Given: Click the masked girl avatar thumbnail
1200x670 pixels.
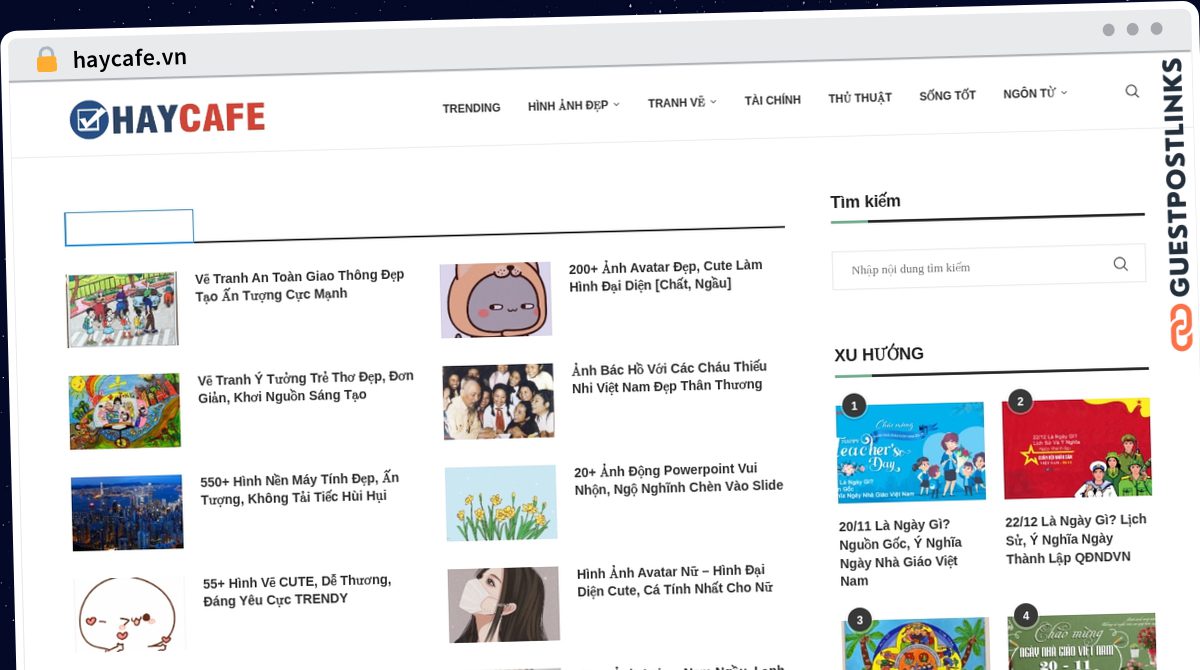Looking at the screenshot, I should click(x=504, y=605).
